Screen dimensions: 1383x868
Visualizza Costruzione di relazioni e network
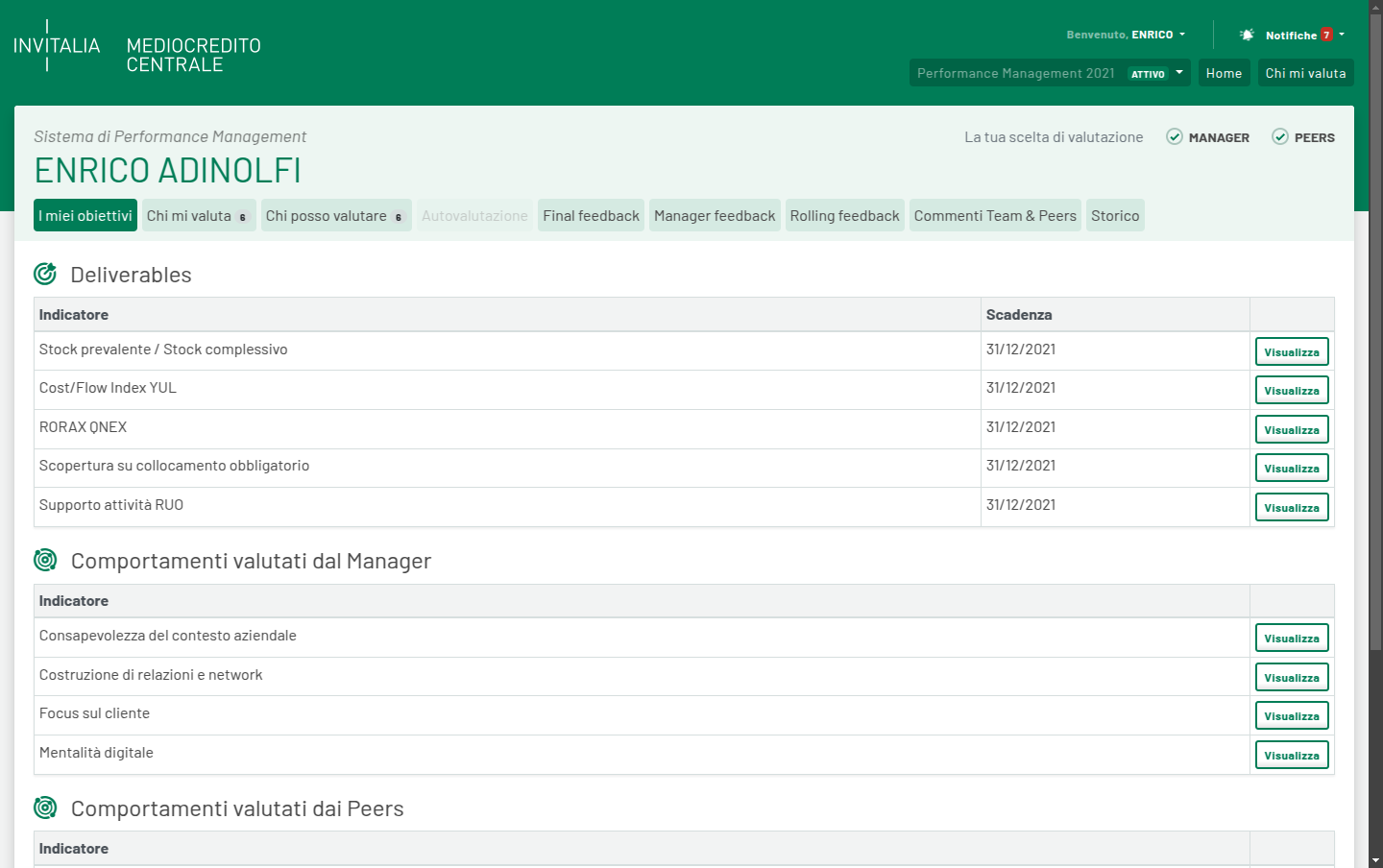(1292, 677)
